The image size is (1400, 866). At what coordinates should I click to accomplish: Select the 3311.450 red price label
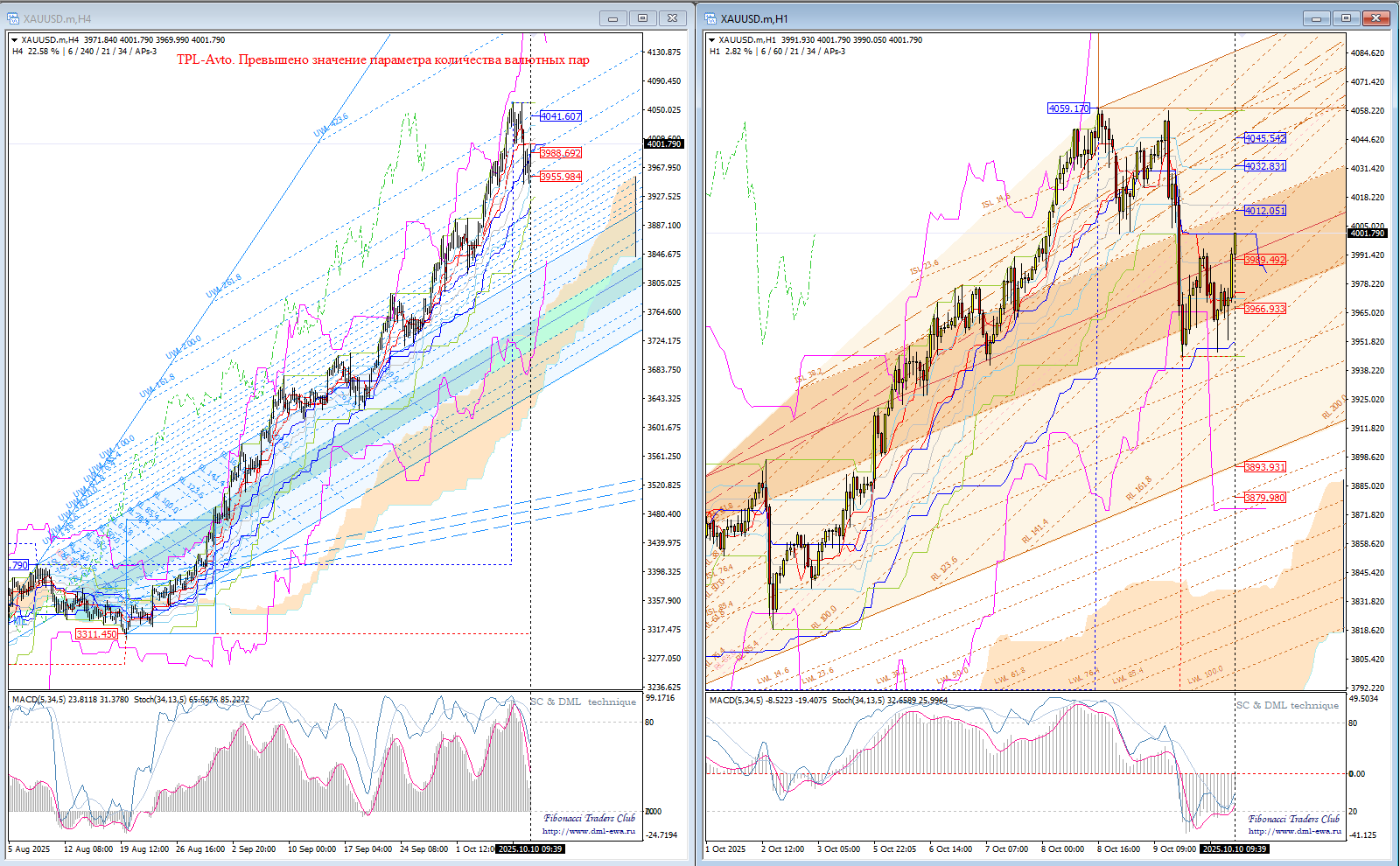[x=96, y=634]
